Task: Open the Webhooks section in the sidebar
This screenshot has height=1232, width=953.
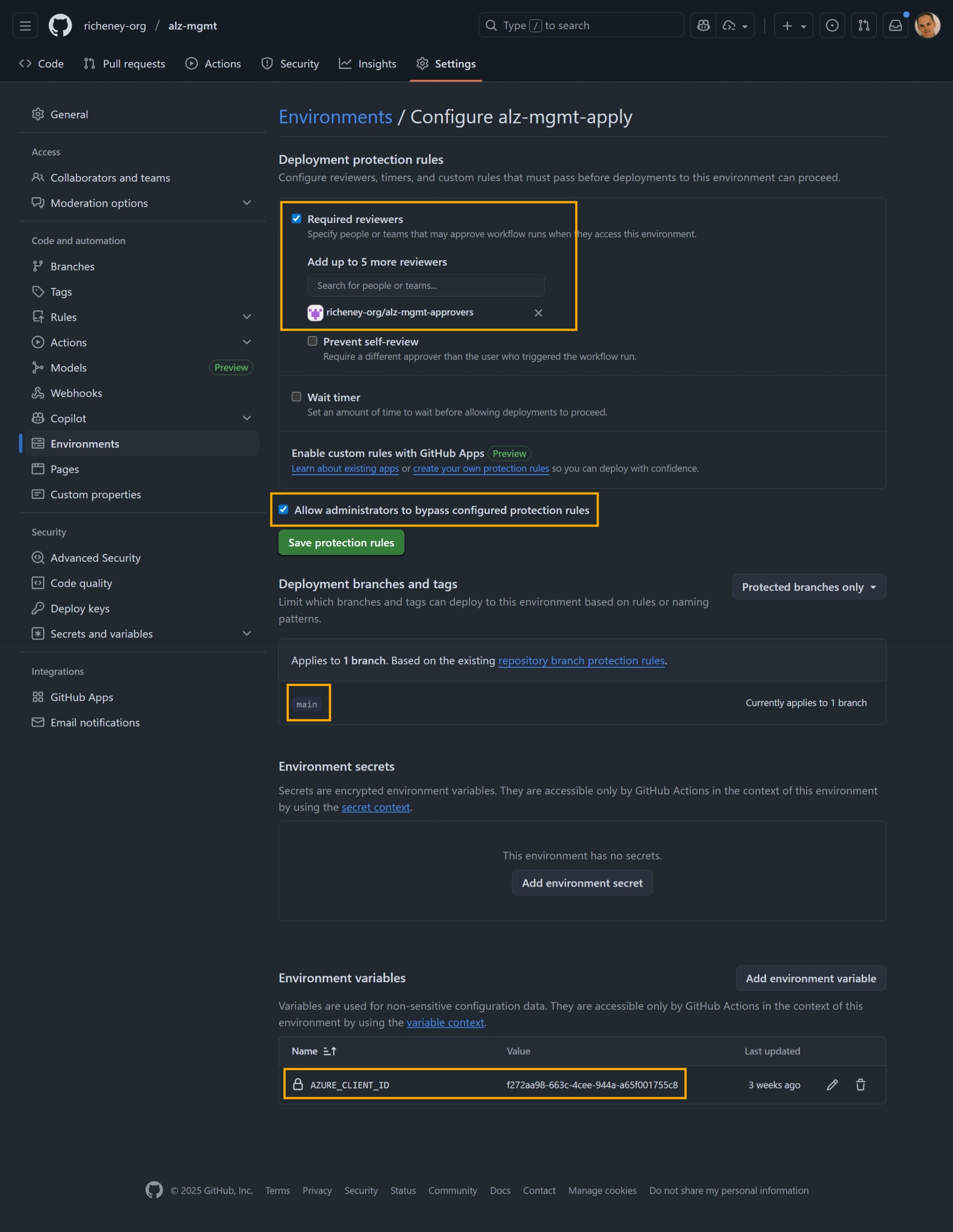Action: click(x=75, y=393)
